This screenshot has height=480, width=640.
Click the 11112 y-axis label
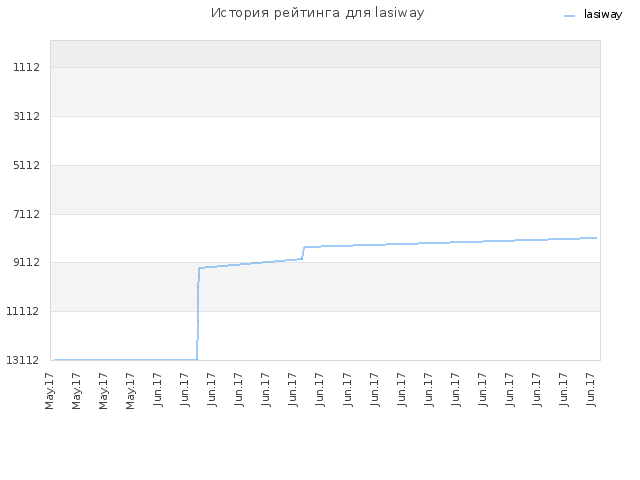23,311
